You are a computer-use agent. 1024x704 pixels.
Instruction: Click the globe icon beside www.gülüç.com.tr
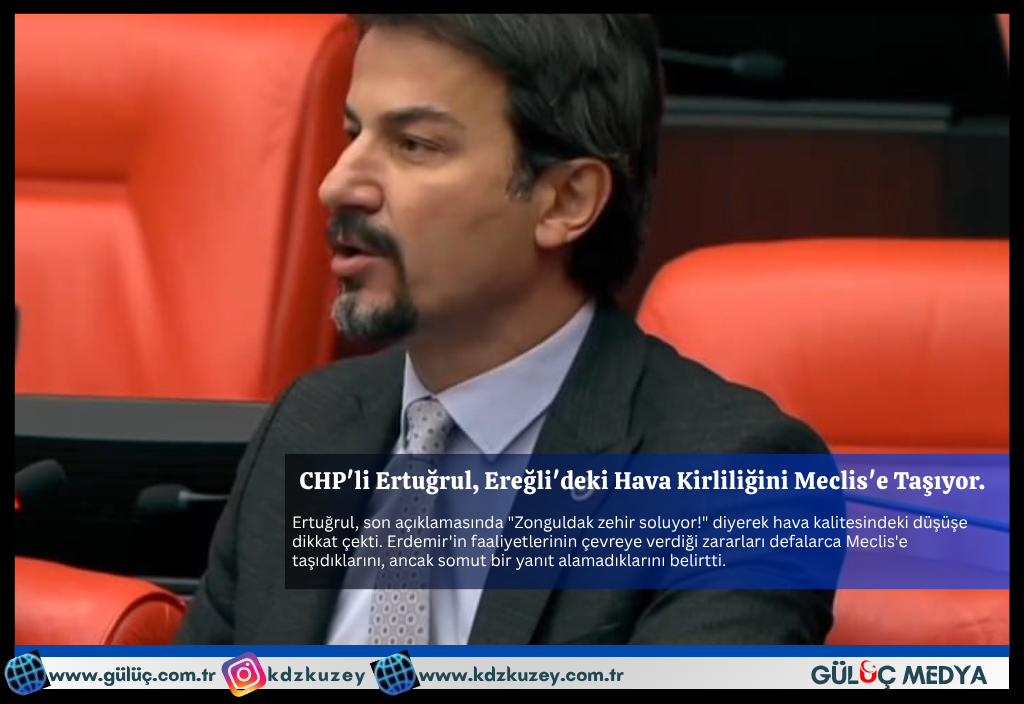click(x=25, y=673)
